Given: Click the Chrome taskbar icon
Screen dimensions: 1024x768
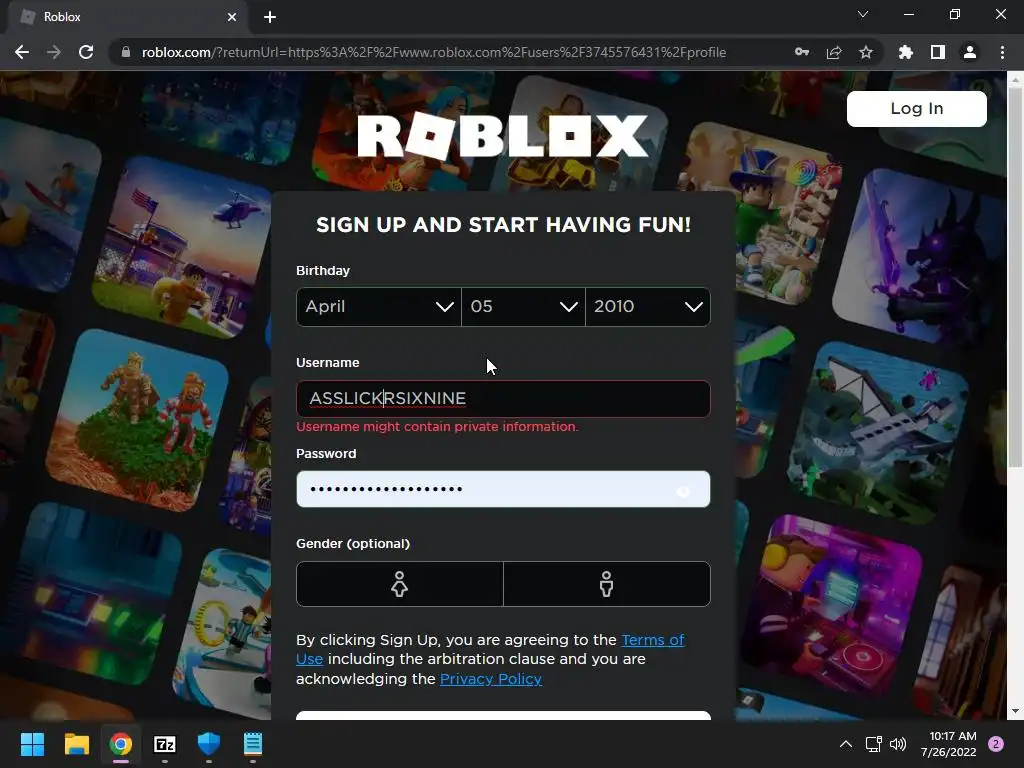Looking at the screenshot, I should pos(120,744).
